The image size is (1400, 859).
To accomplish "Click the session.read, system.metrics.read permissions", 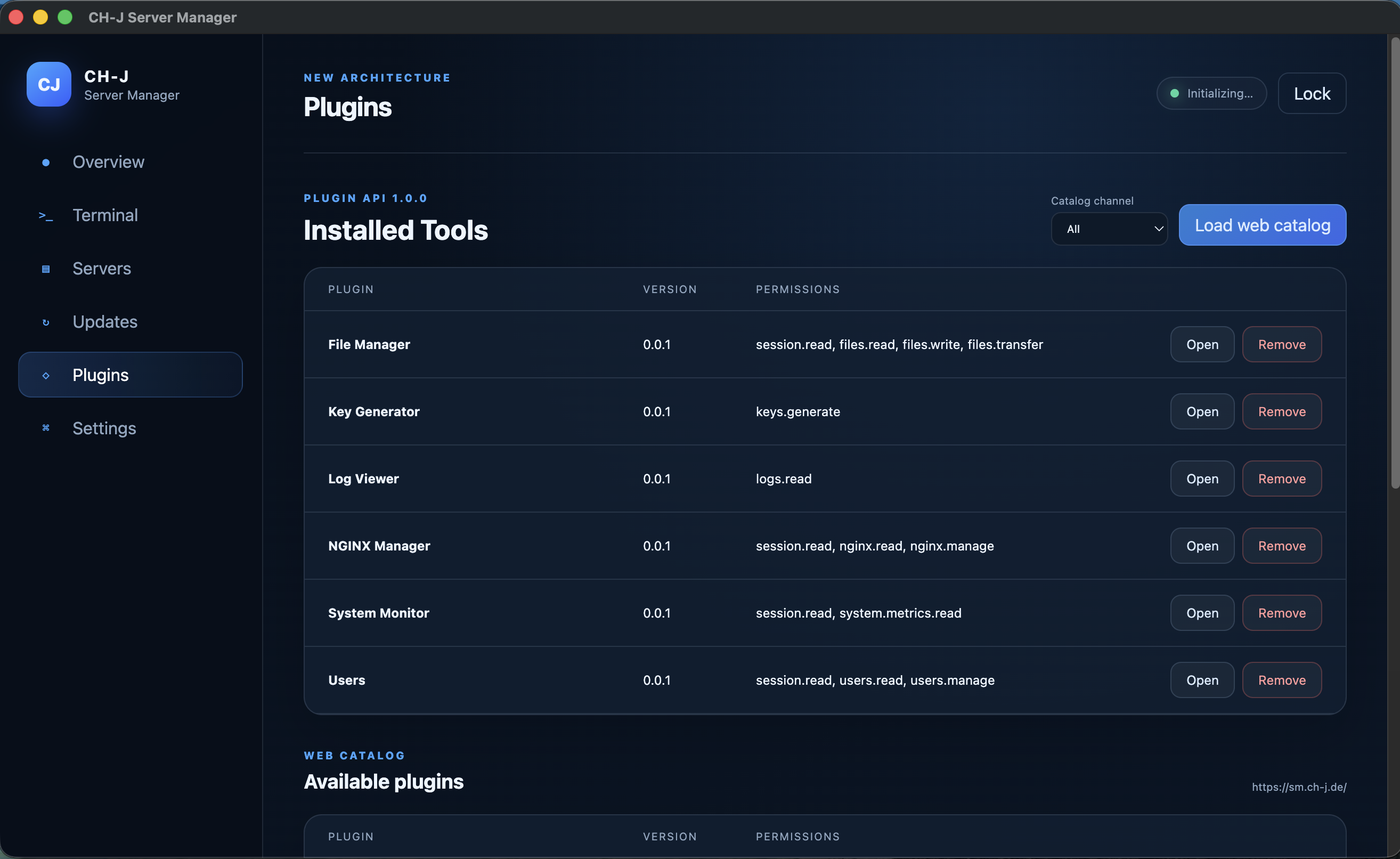I will (x=859, y=613).
